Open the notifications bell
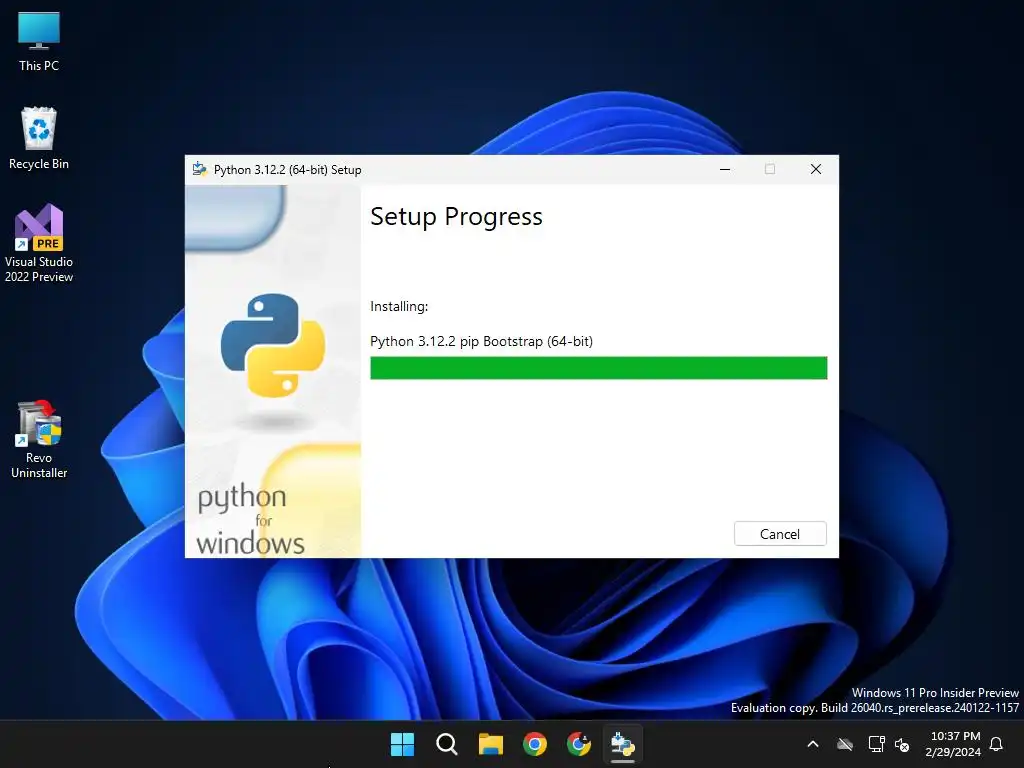 (997, 744)
